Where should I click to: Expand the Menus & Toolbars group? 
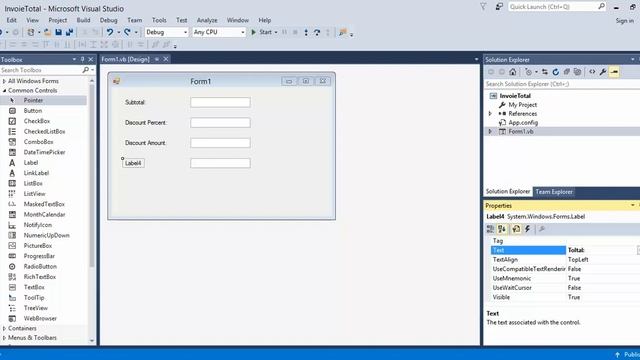click(x=4, y=338)
